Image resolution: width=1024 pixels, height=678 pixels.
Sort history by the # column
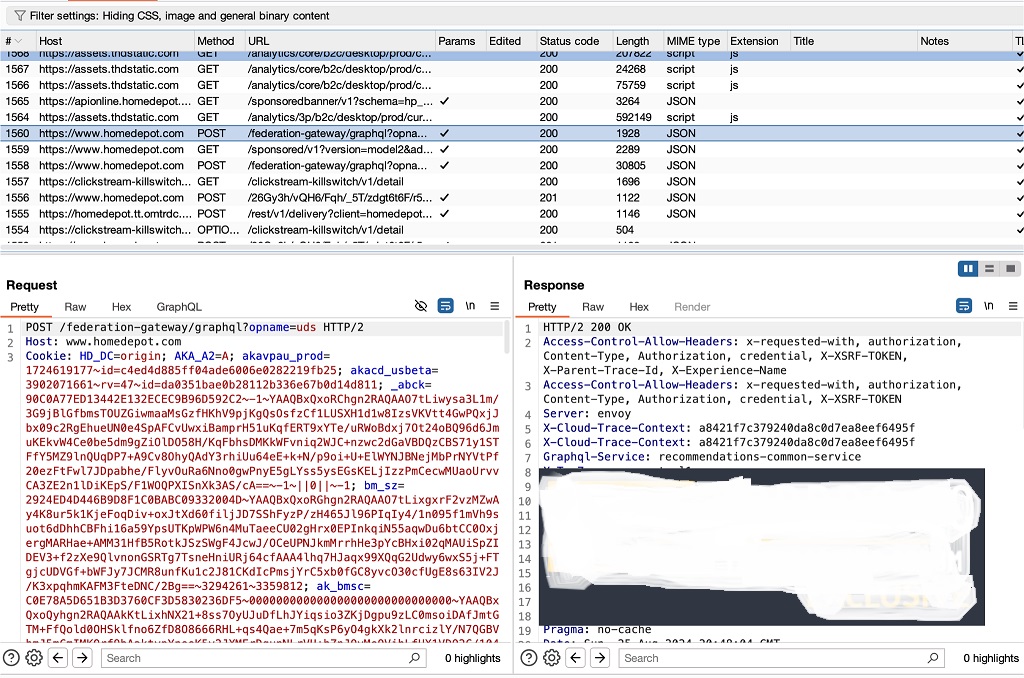pos(15,41)
